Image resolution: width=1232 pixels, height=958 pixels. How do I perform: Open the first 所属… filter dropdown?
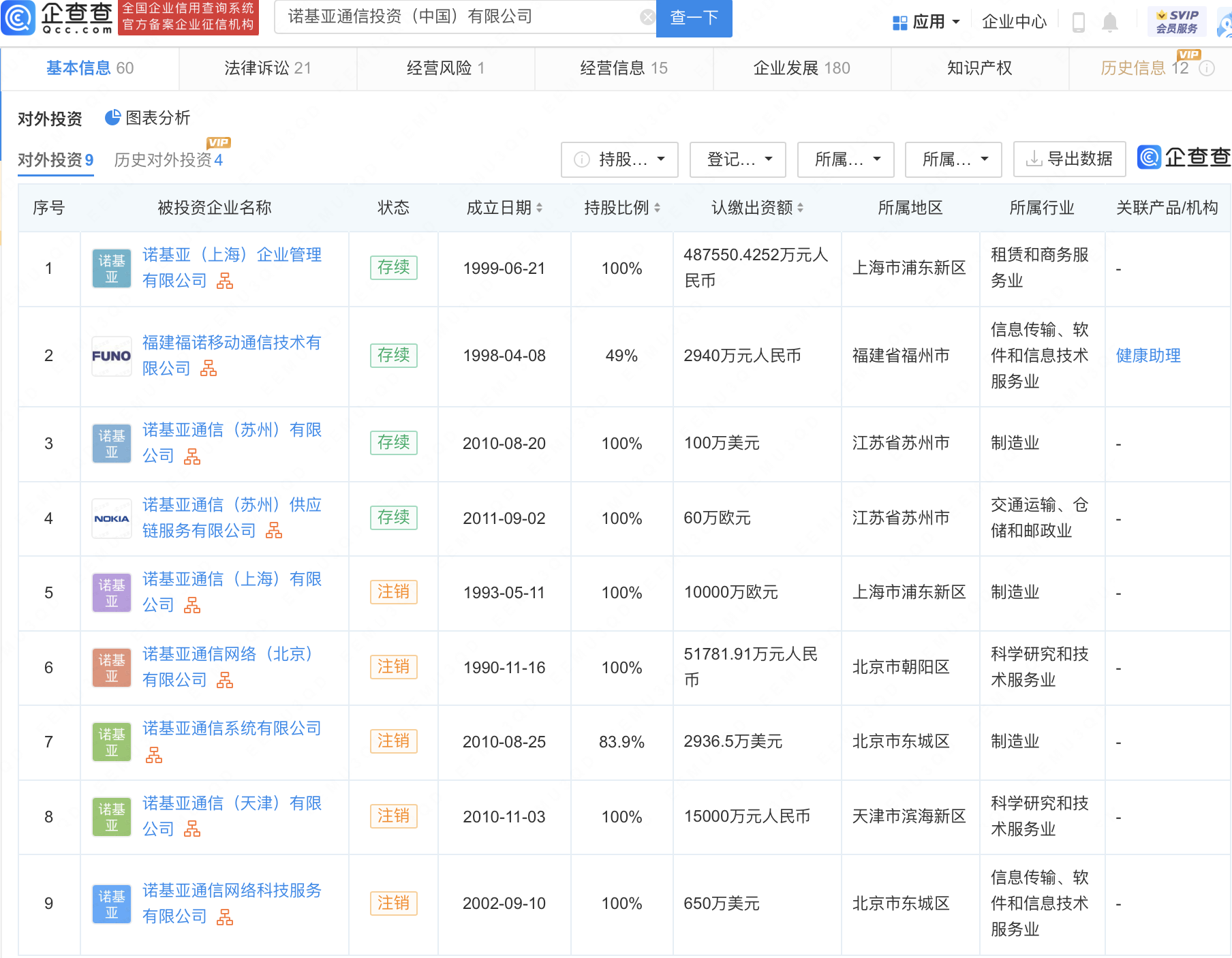846,159
